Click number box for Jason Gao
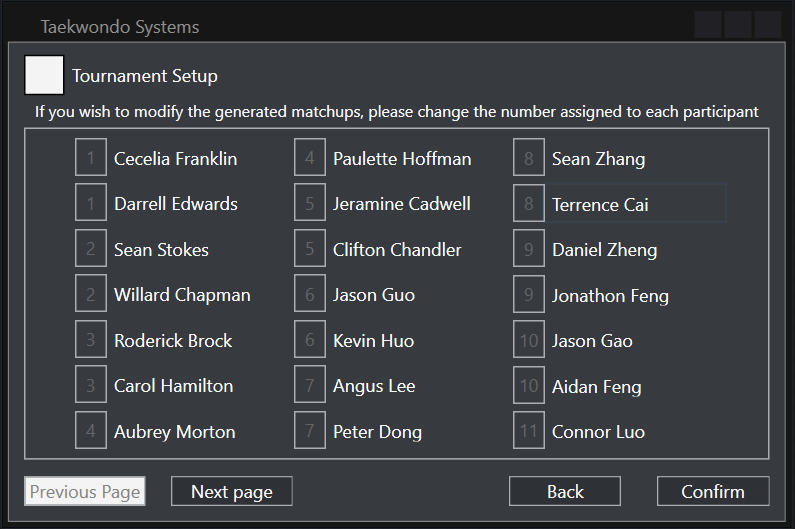The width and height of the screenshot is (795, 529). pyautogui.click(x=529, y=340)
